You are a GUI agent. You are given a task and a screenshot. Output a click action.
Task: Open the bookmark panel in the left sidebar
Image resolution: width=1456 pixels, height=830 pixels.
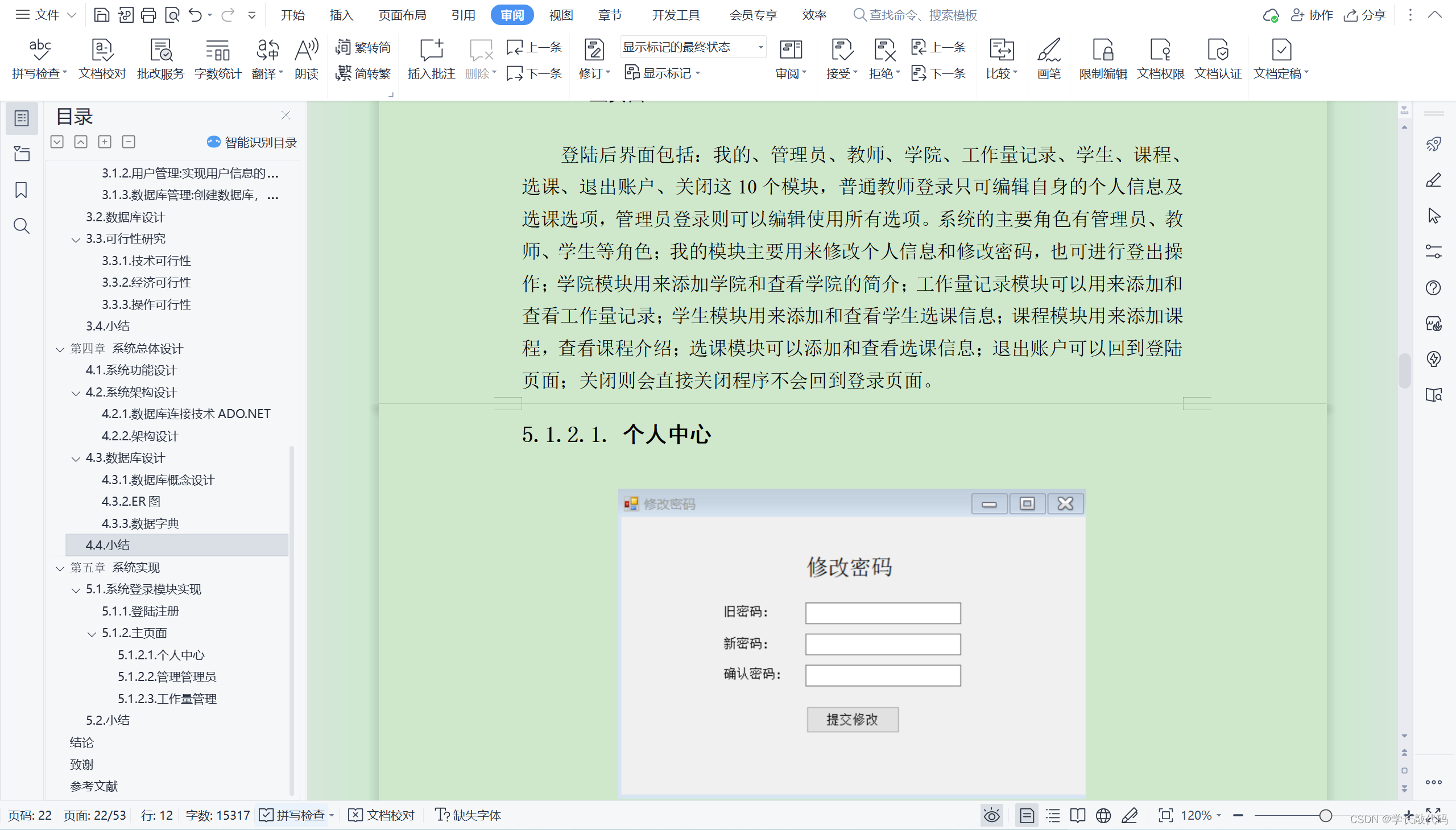21,190
